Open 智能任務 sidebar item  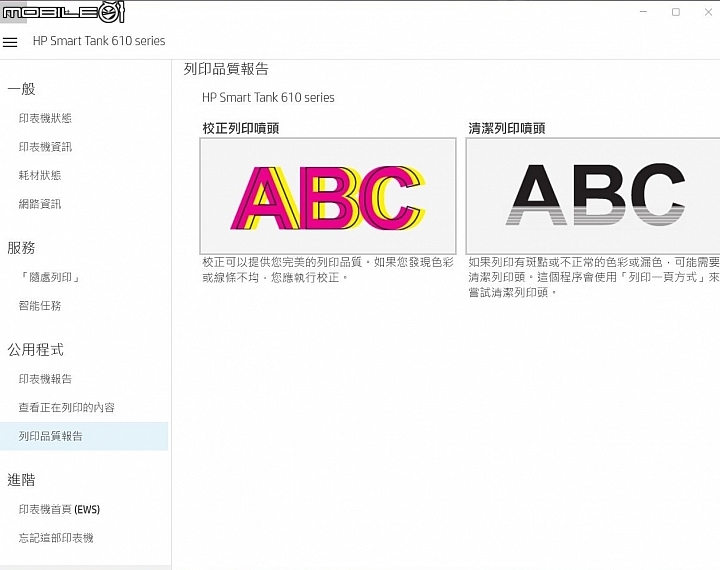39,305
